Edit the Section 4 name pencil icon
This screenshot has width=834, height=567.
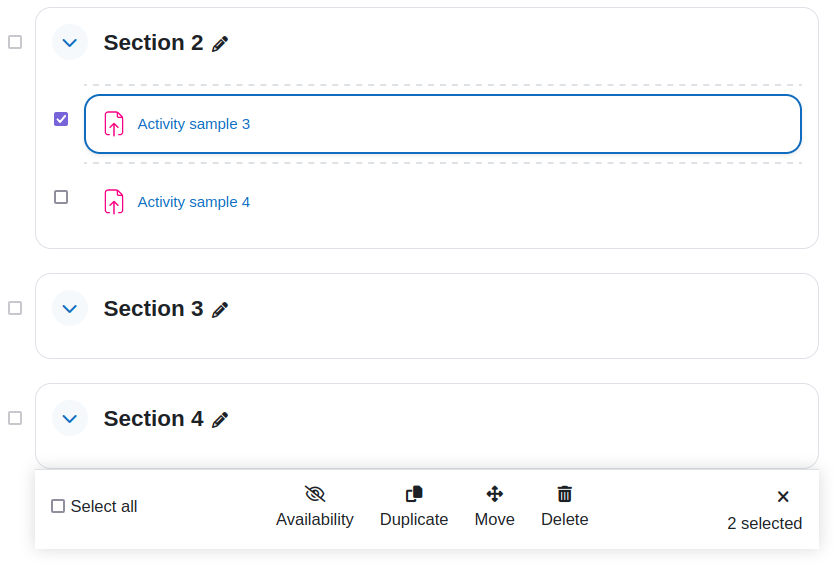click(220, 420)
